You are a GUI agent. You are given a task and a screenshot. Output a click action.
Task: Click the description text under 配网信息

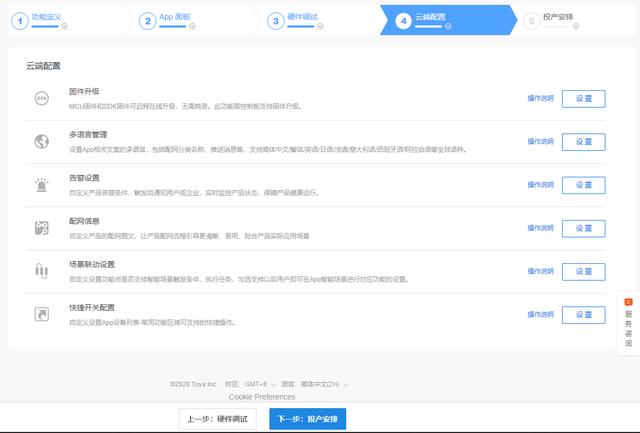click(x=189, y=236)
